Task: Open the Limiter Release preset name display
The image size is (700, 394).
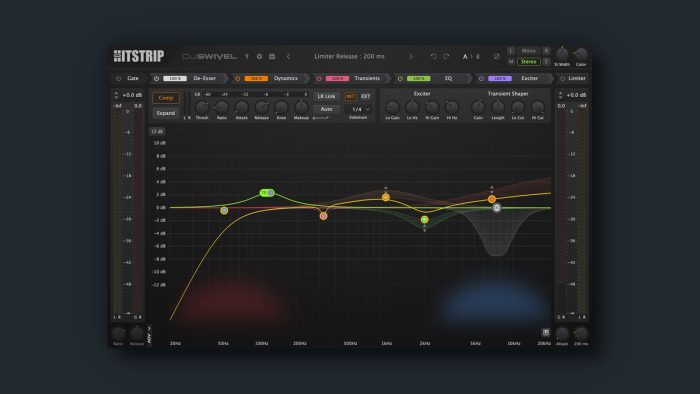Action: (x=349, y=57)
